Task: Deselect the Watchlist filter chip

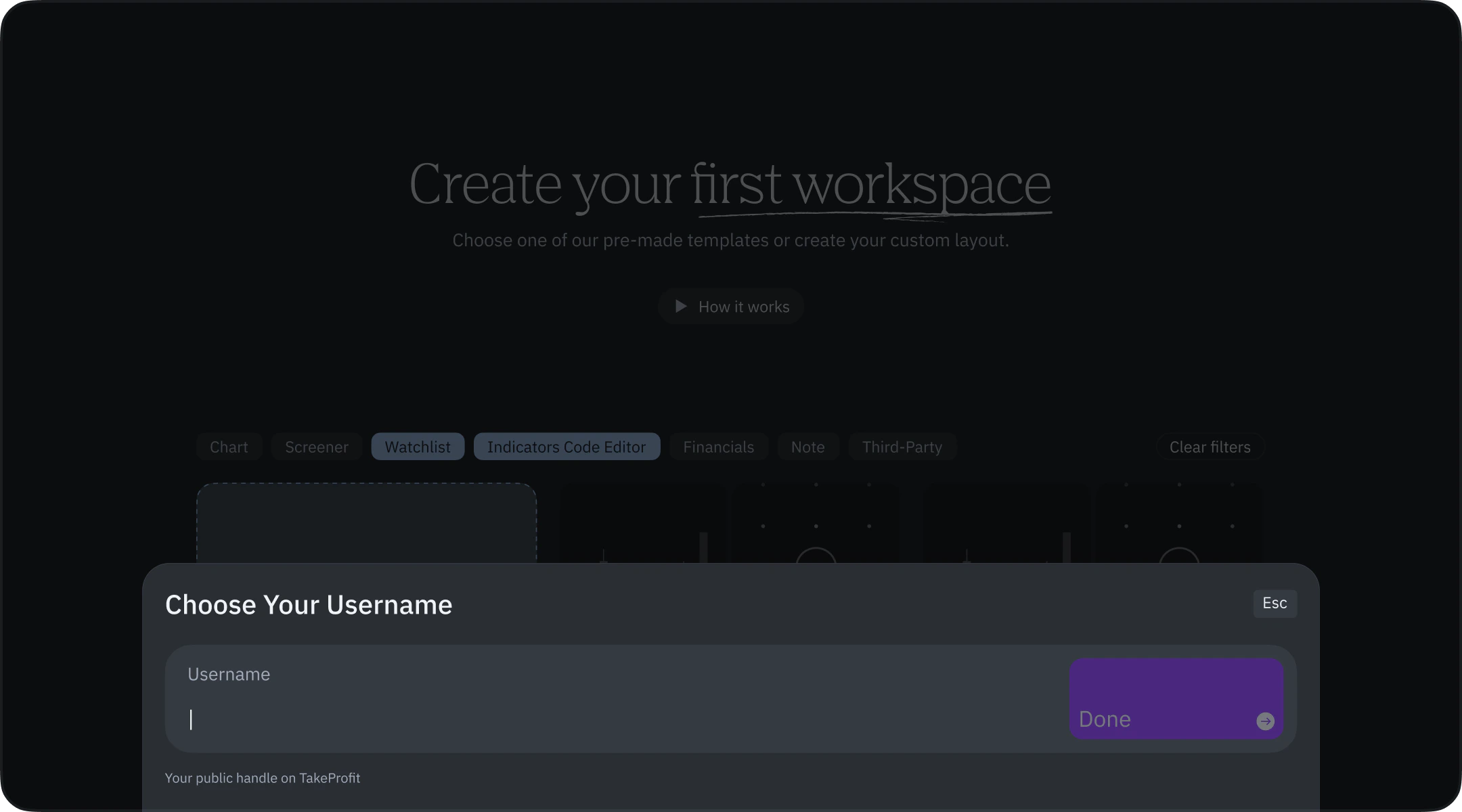Action: (418, 447)
